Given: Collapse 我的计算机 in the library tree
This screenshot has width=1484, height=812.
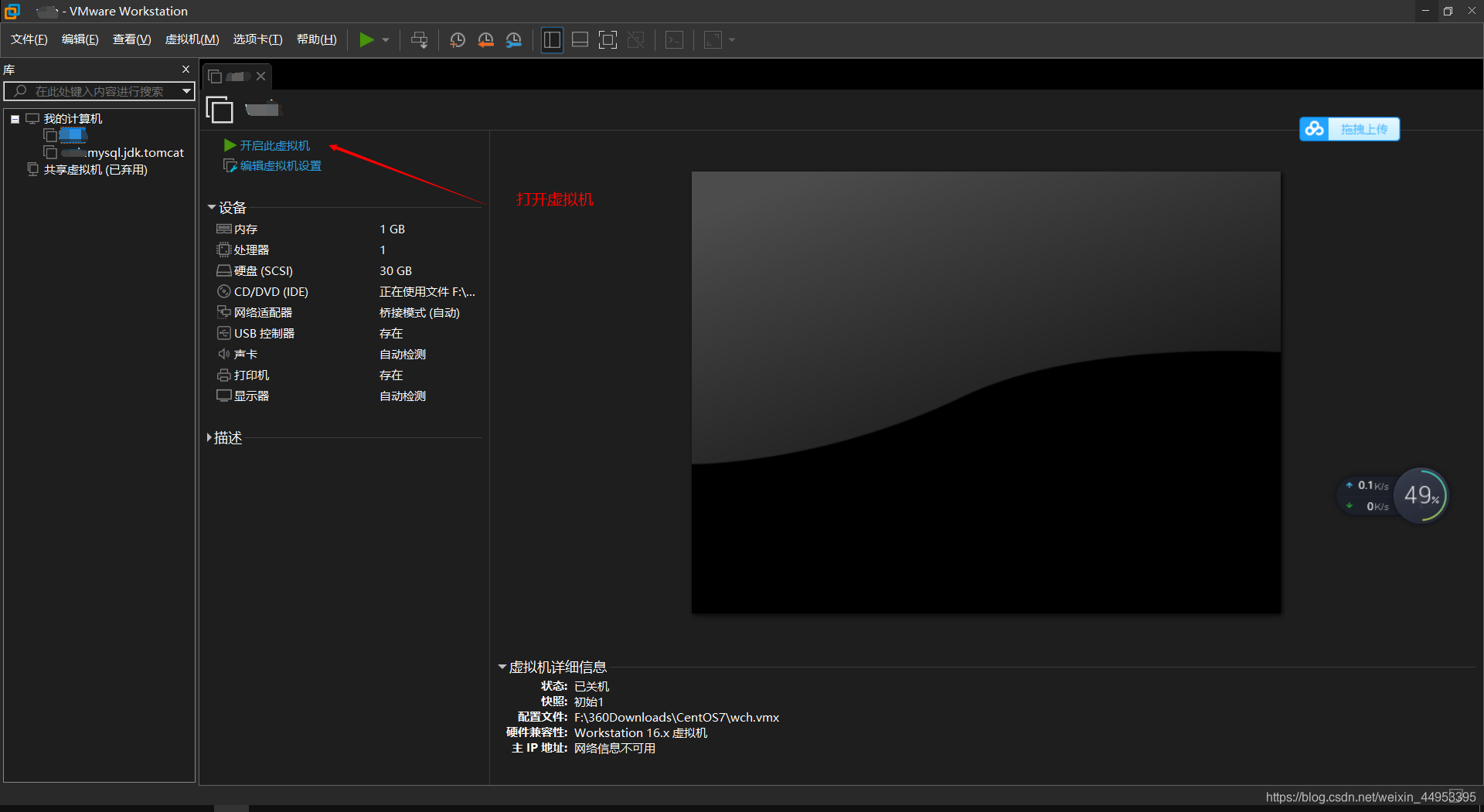Looking at the screenshot, I should pyautogui.click(x=14, y=118).
